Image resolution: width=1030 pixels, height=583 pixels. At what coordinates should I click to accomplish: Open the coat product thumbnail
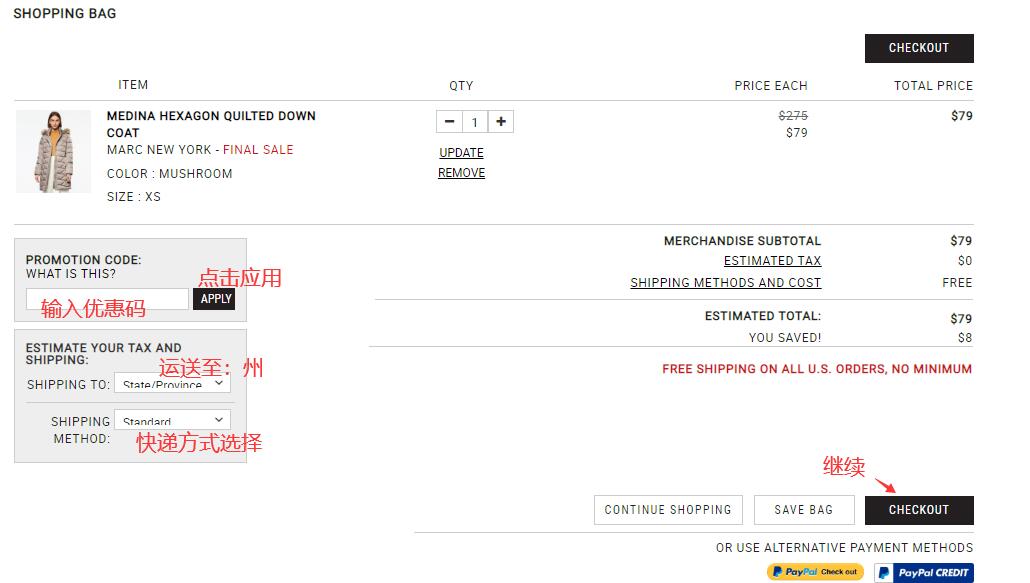(x=53, y=151)
